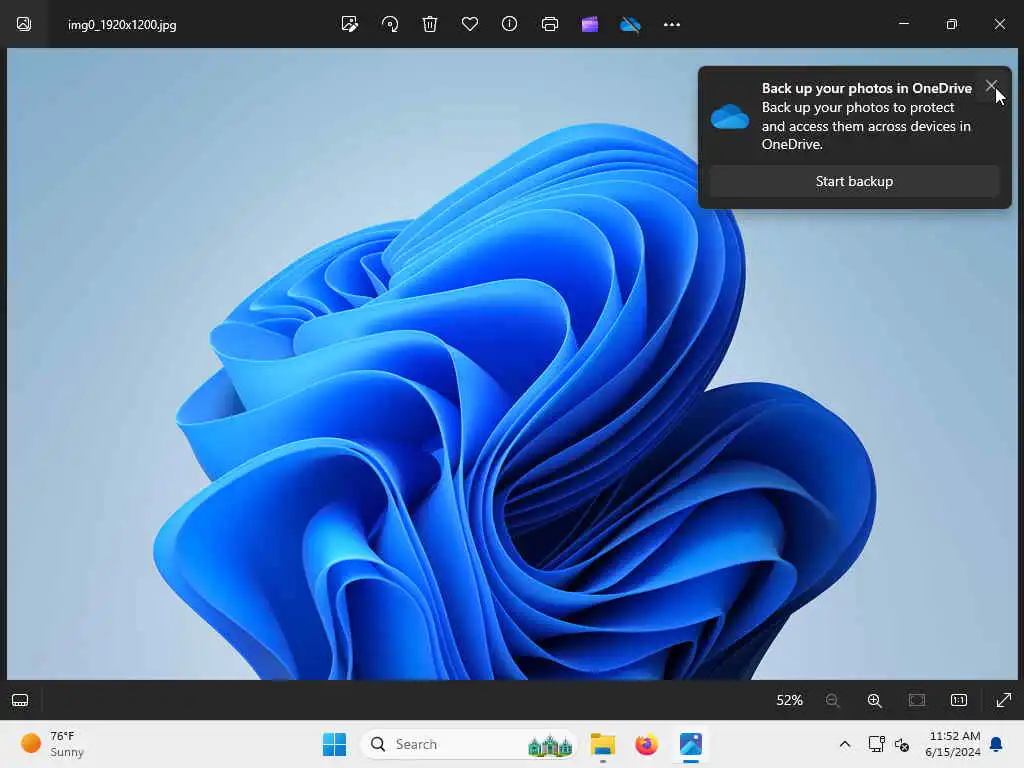Click the img0_1920x1200.jpg file name
Screen dimensions: 1024x768
(x=122, y=25)
